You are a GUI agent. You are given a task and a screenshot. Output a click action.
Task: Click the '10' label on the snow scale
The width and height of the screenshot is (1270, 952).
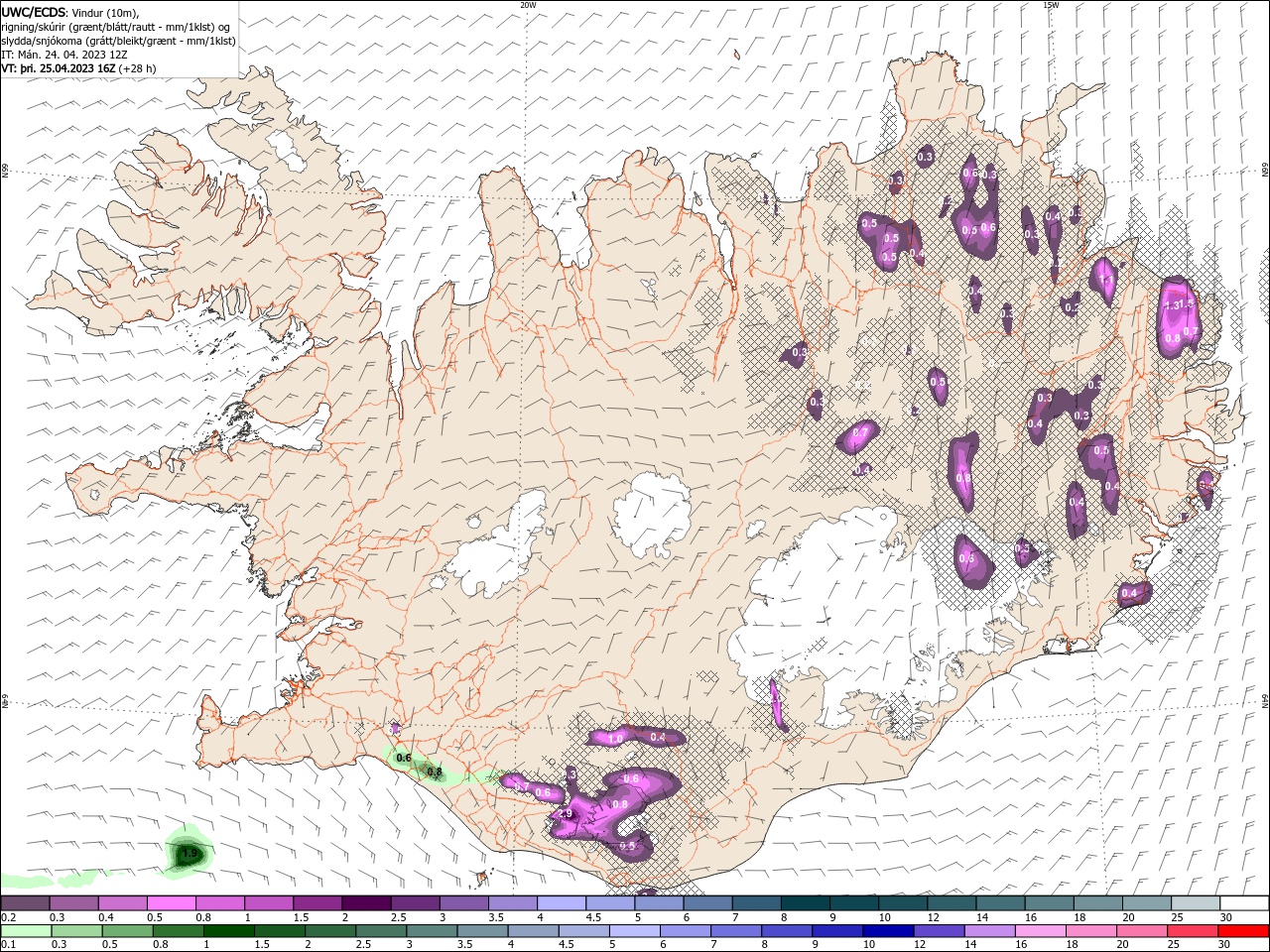pos(884,917)
